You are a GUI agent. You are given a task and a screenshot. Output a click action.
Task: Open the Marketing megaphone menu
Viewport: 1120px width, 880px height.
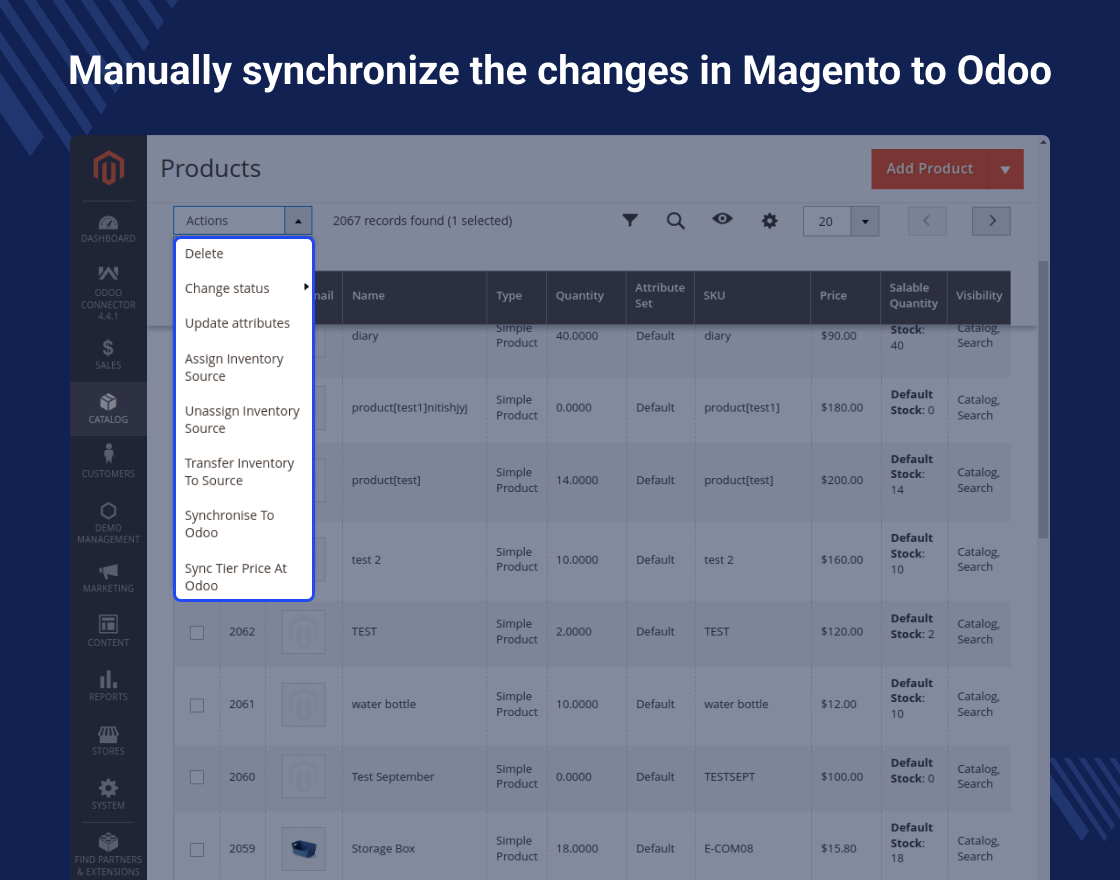(108, 578)
